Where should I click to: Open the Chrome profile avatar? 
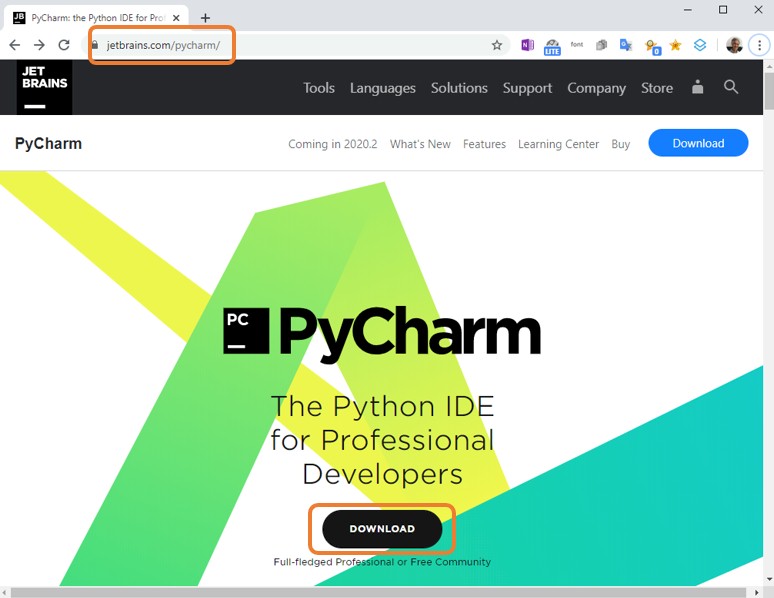coord(734,45)
